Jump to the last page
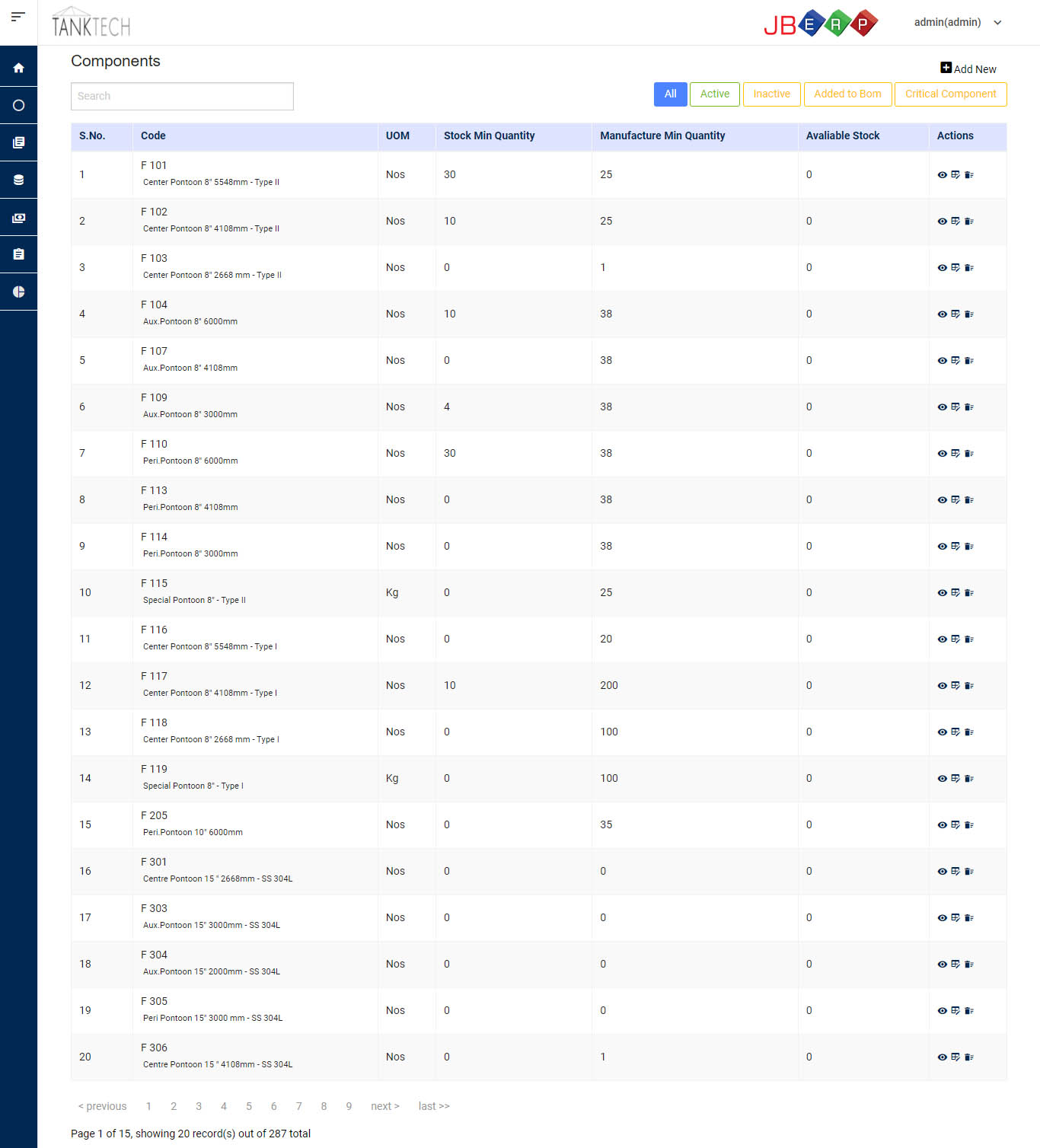The width and height of the screenshot is (1040, 1148). (x=434, y=1106)
